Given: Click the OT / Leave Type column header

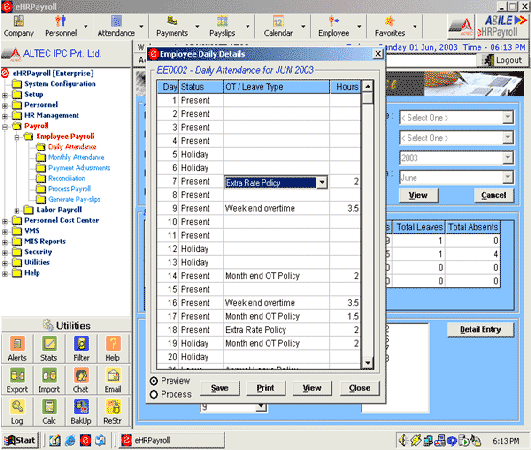Looking at the screenshot, I should coord(276,87).
